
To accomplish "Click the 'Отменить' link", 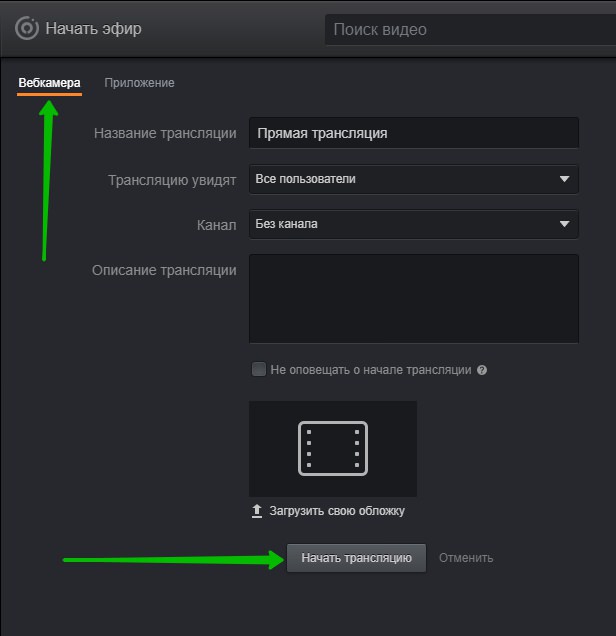I will point(466,558).
